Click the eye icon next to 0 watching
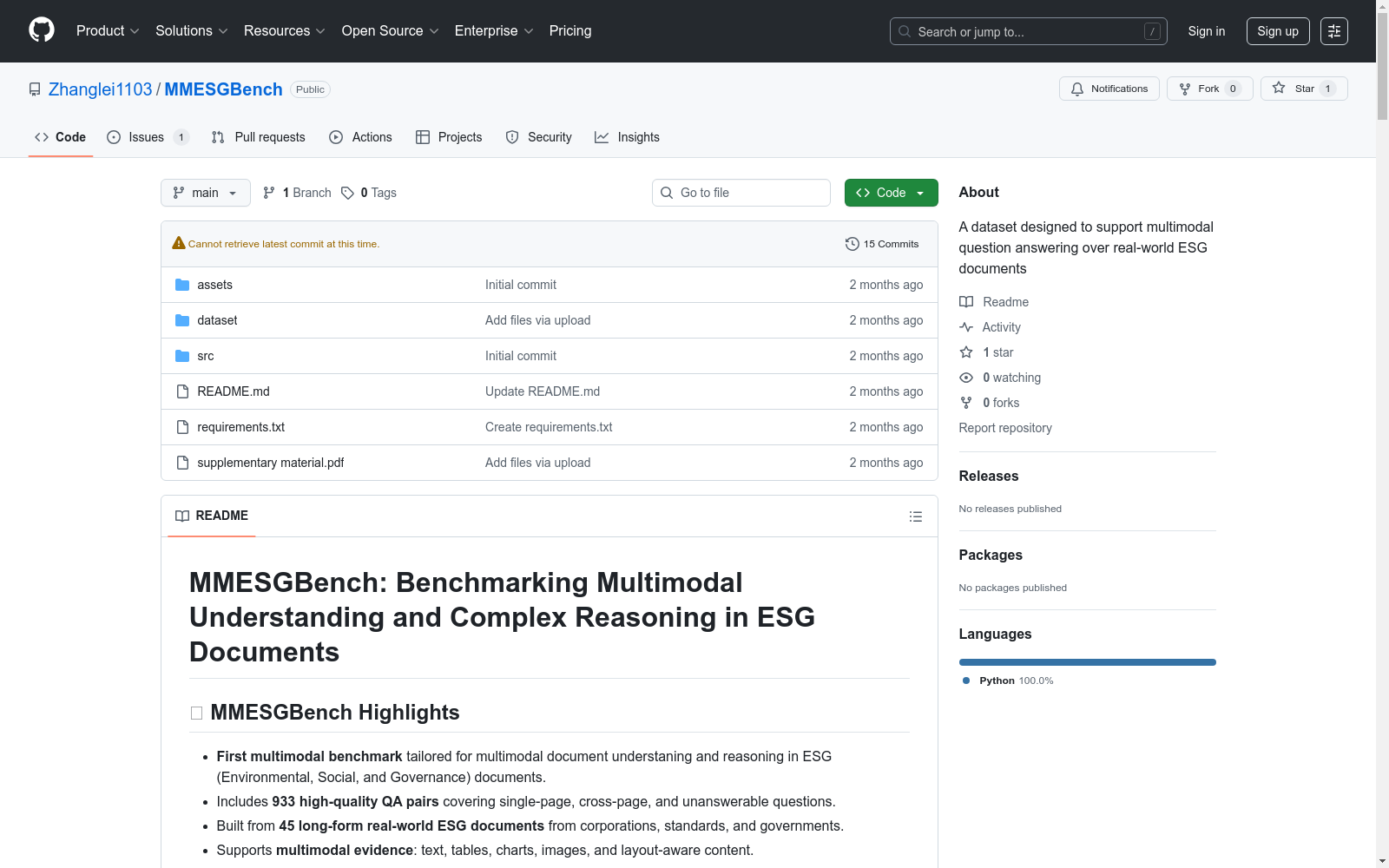Image resolution: width=1389 pixels, height=868 pixels. click(966, 378)
